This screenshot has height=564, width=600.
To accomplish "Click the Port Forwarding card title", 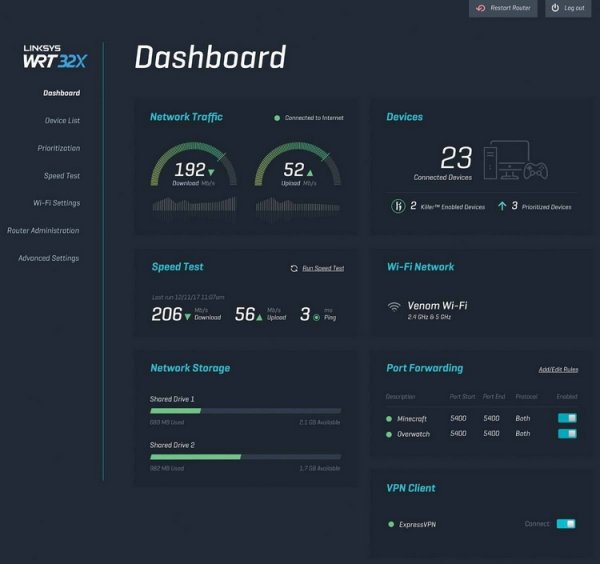I will [424, 368].
